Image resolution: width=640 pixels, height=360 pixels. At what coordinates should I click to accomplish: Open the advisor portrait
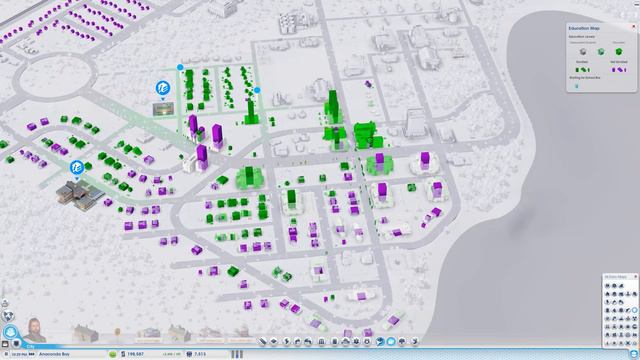coord(34,330)
